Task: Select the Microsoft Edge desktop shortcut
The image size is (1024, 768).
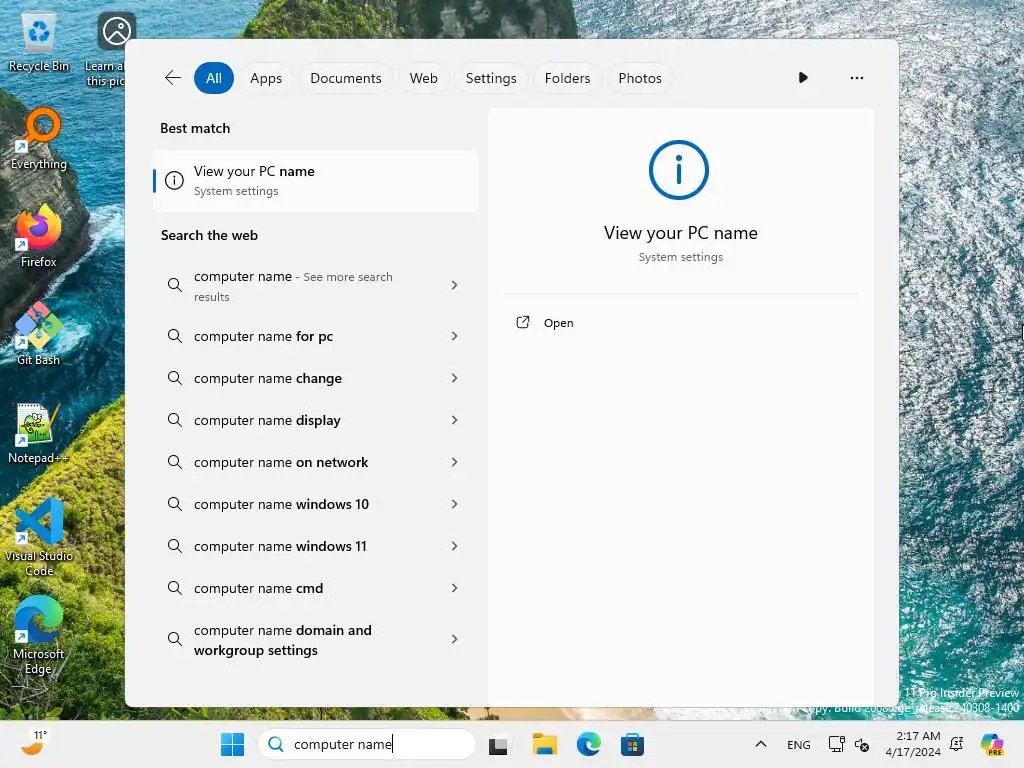Action: point(39,635)
